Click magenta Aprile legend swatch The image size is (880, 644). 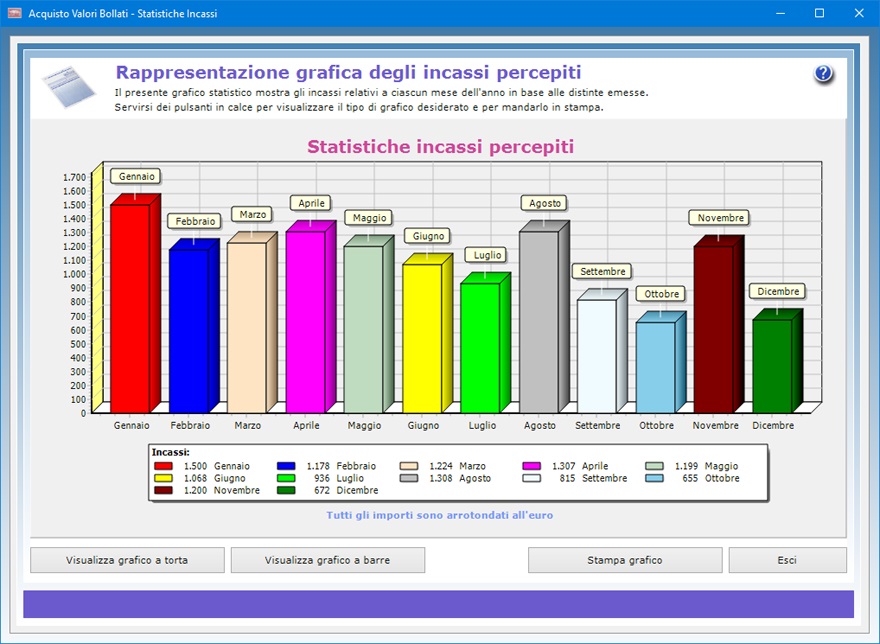tap(531, 466)
